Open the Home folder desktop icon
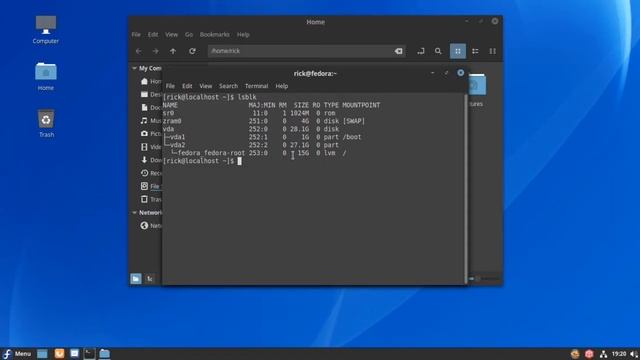The image size is (640, 360). pyautogui.click(x=46, y=76)
